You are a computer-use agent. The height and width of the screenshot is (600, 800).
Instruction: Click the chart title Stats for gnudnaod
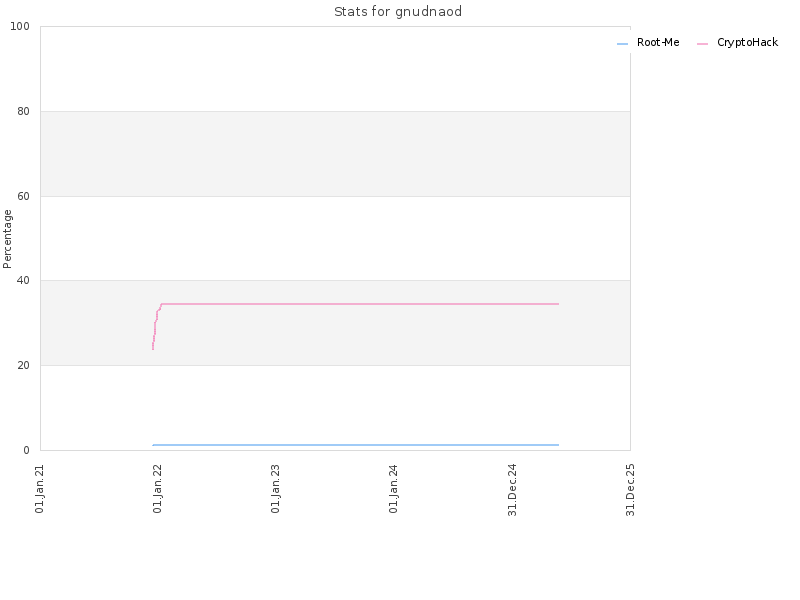coord(398,12)
